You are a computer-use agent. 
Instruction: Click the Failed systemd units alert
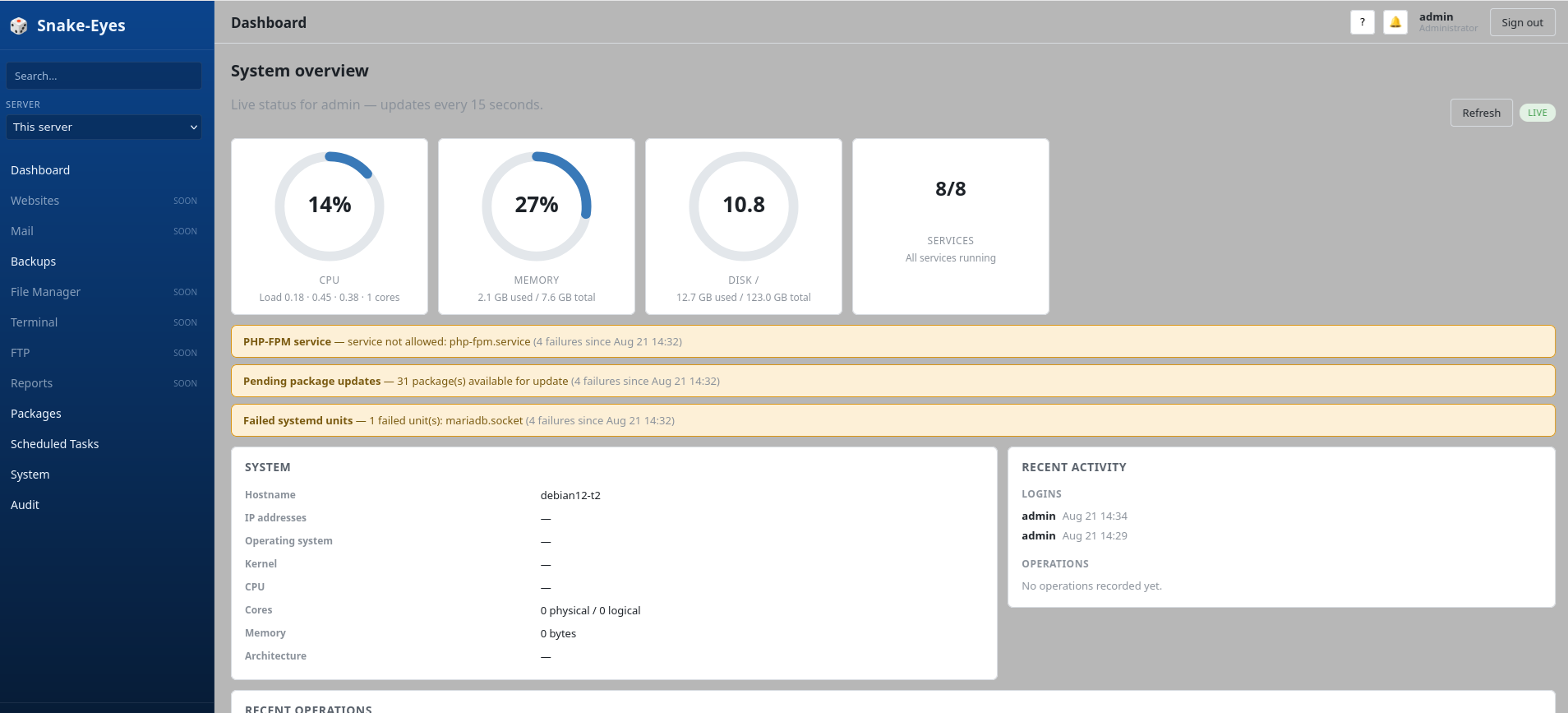pyautogui.click(x=893, y=420)
